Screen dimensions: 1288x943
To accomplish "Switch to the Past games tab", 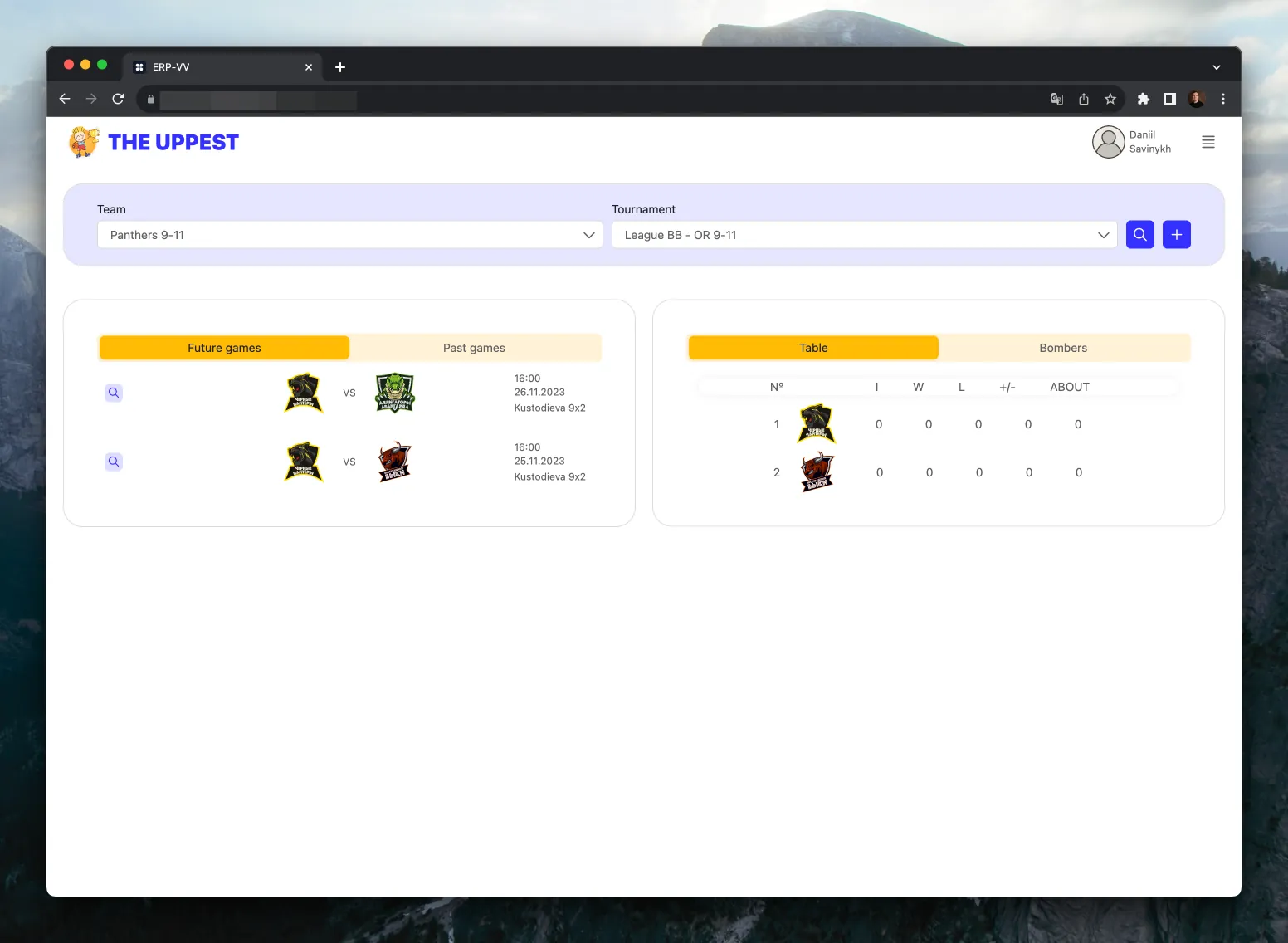I will tap(474, 348).
